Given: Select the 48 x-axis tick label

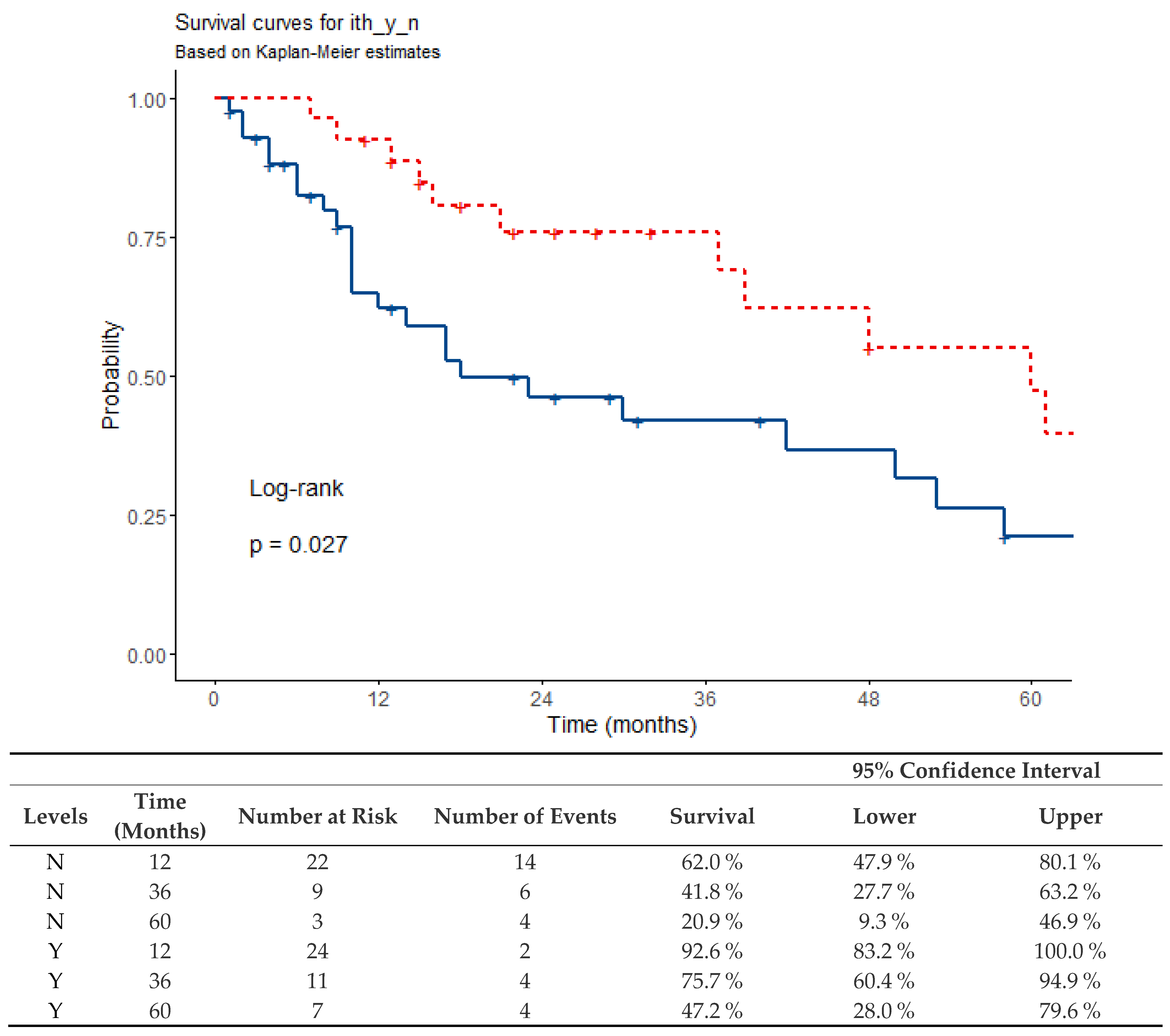Looking at the screenshot, I should pos(868,699).
